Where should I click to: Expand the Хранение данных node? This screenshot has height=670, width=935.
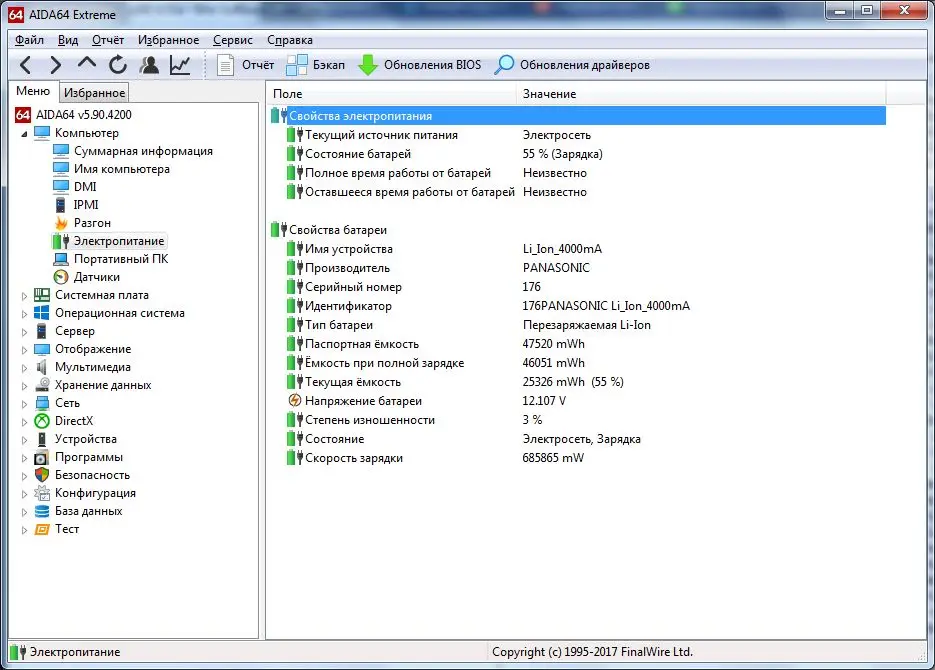pyautogui.click(x=24, y=386)
